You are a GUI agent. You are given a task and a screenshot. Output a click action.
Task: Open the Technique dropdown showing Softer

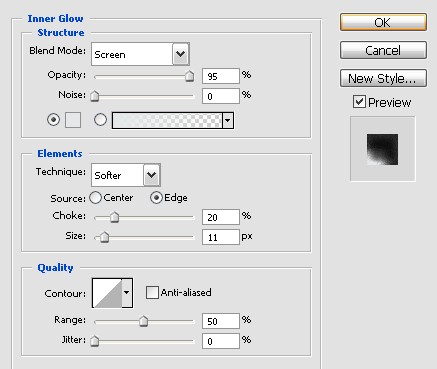point(126,175)
